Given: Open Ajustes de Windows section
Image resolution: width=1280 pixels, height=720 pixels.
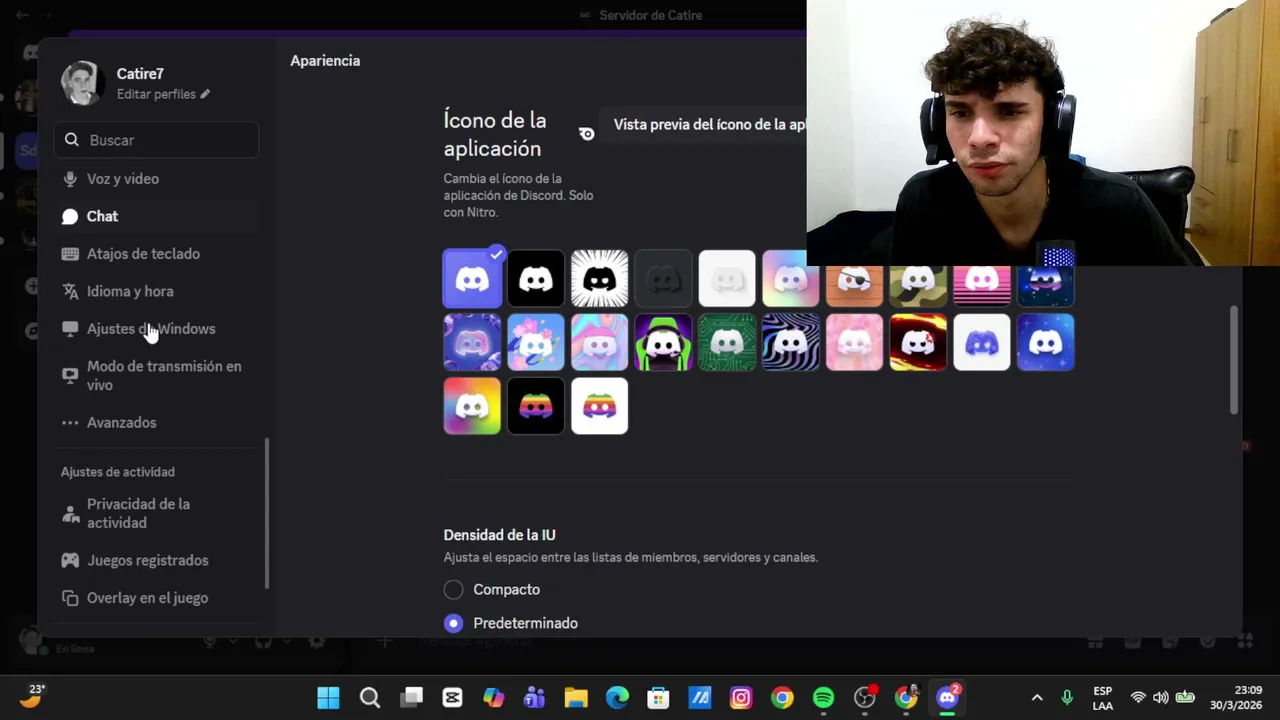Looking at the screenshot, I should point(157,329).
